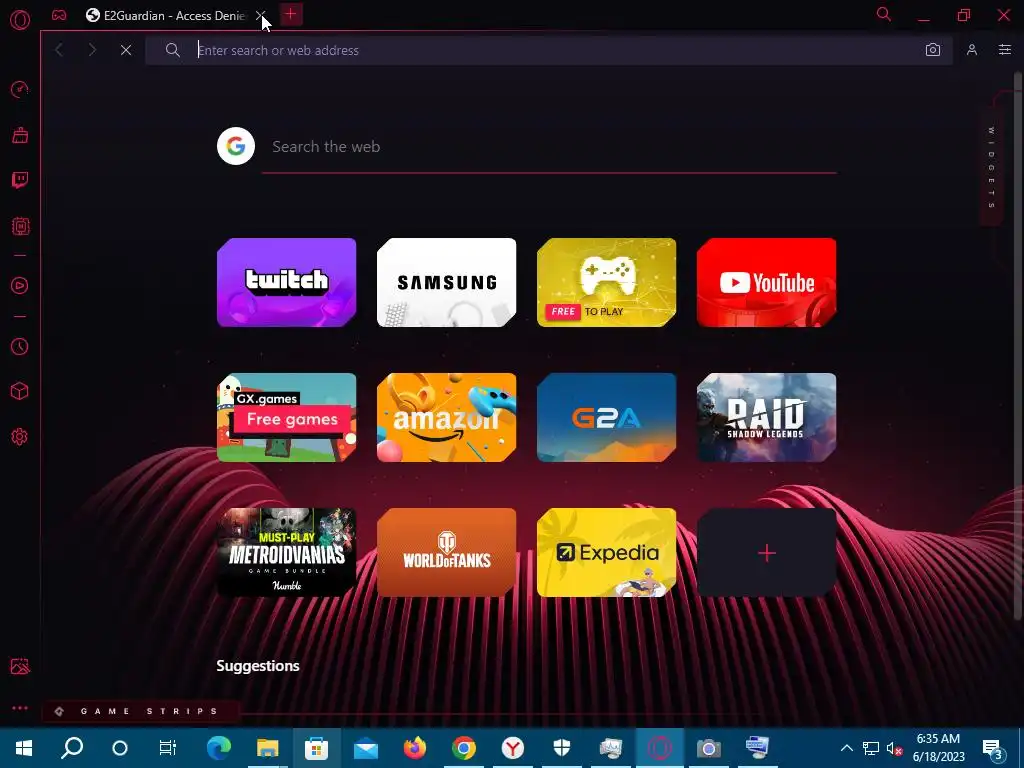Click the Search the web field
The image size is (1024, 768).
[x=549, y=147]
